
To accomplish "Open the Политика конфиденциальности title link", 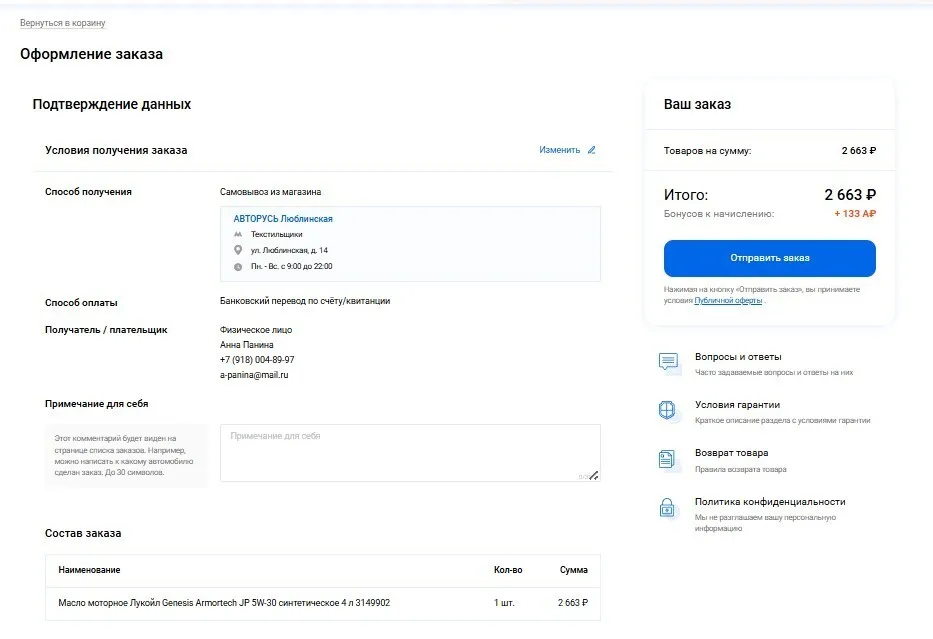I will click(x=770, y=502).
